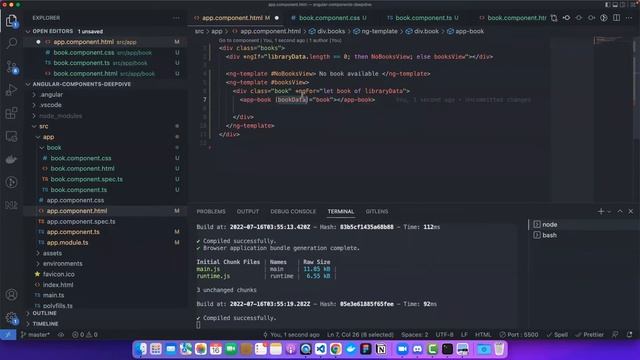Image resolution: width=640 pixels, height=360 pixels.
Task: Open app.module.ts in the file tree
Action: [67, 242]
